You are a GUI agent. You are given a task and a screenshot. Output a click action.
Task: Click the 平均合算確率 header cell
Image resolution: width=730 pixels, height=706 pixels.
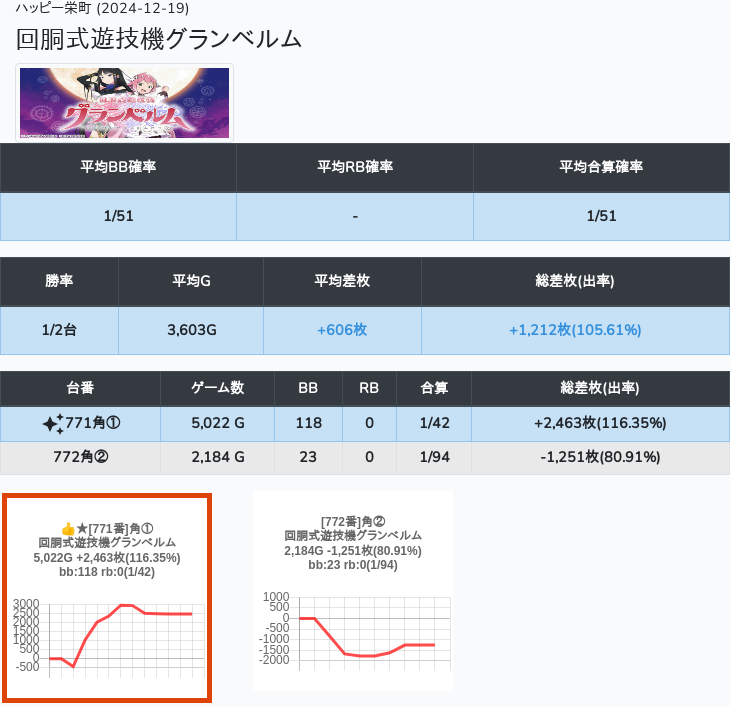tap(601, 167)
